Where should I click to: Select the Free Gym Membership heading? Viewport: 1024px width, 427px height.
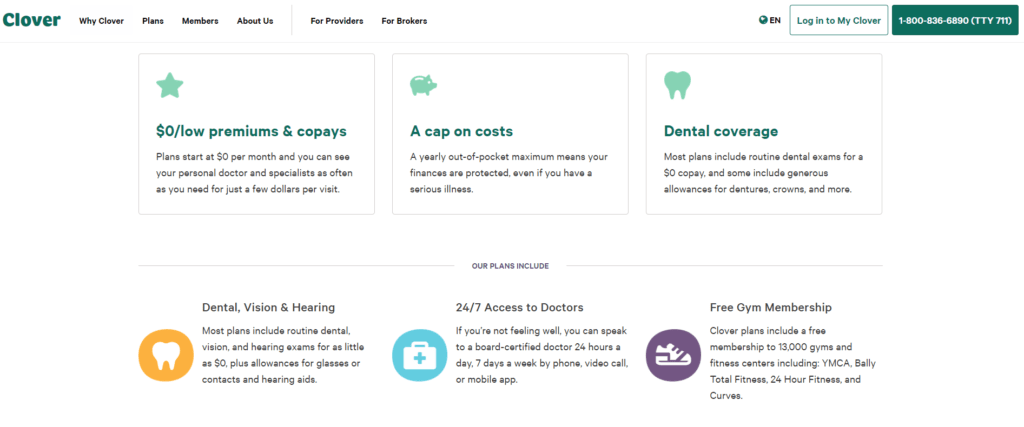click(x=771, y=307)
